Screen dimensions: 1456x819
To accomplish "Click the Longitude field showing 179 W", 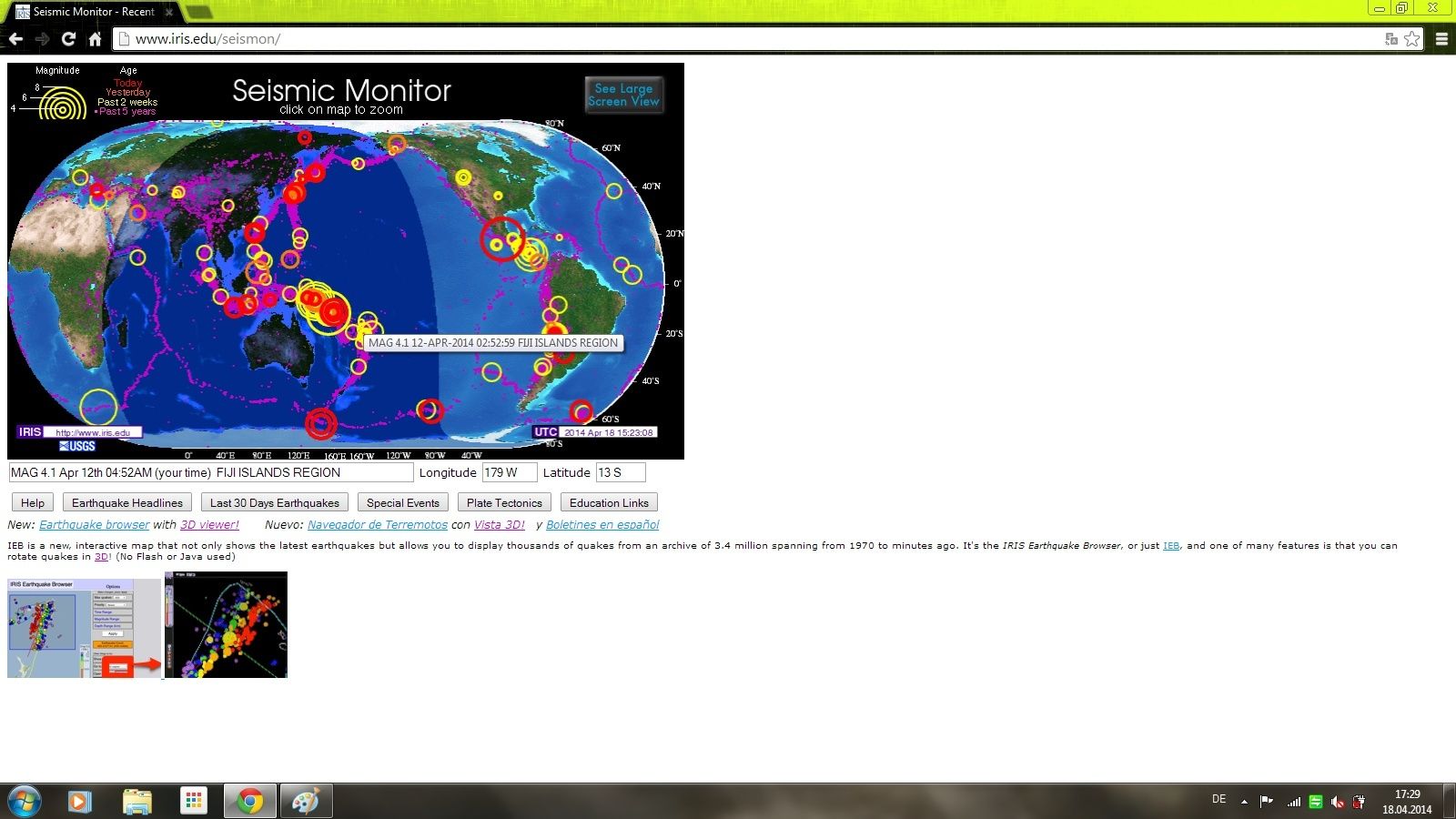I will [510, 472].
